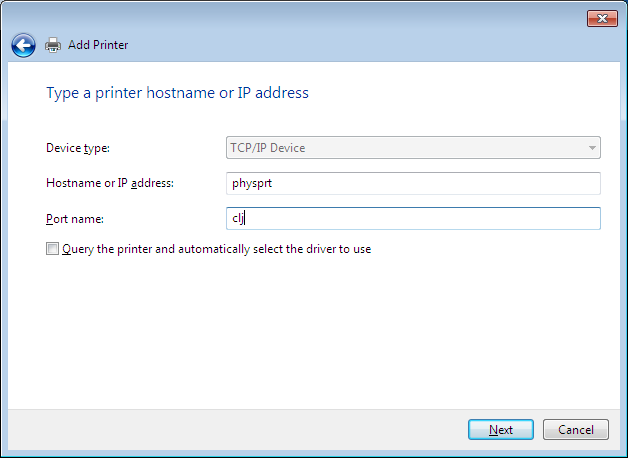Click the 'Device type:' label

pyautogui.click(x=78, y=148)
